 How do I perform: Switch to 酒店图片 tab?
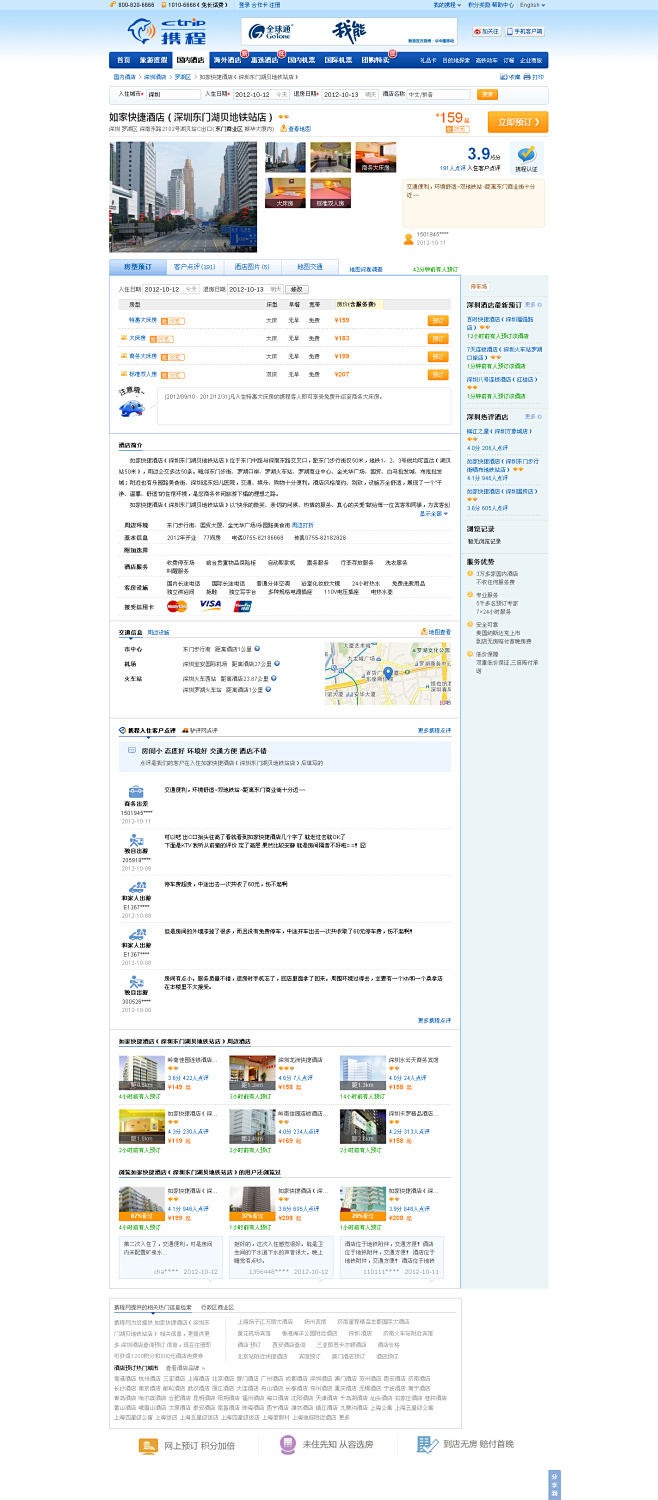coord(252,267)
